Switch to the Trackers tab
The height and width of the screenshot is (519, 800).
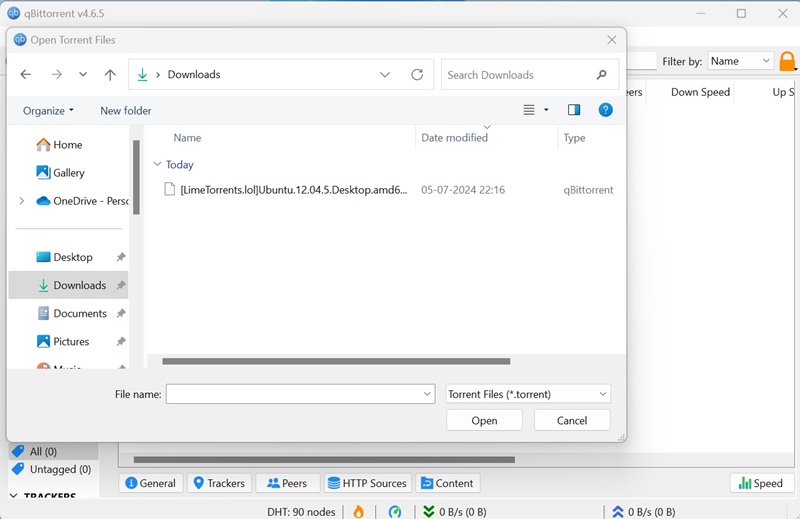coord(219,483)
